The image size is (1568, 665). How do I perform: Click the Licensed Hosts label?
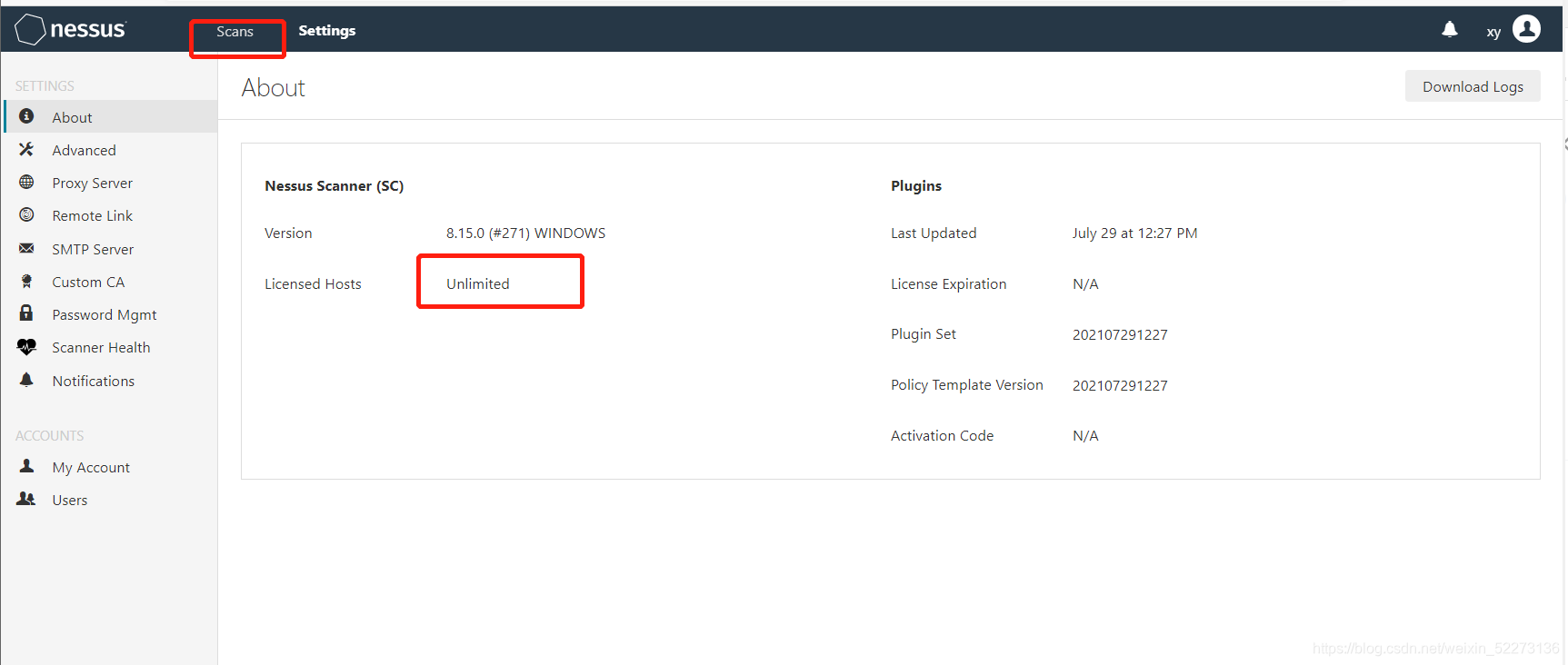tap(313, 283)
